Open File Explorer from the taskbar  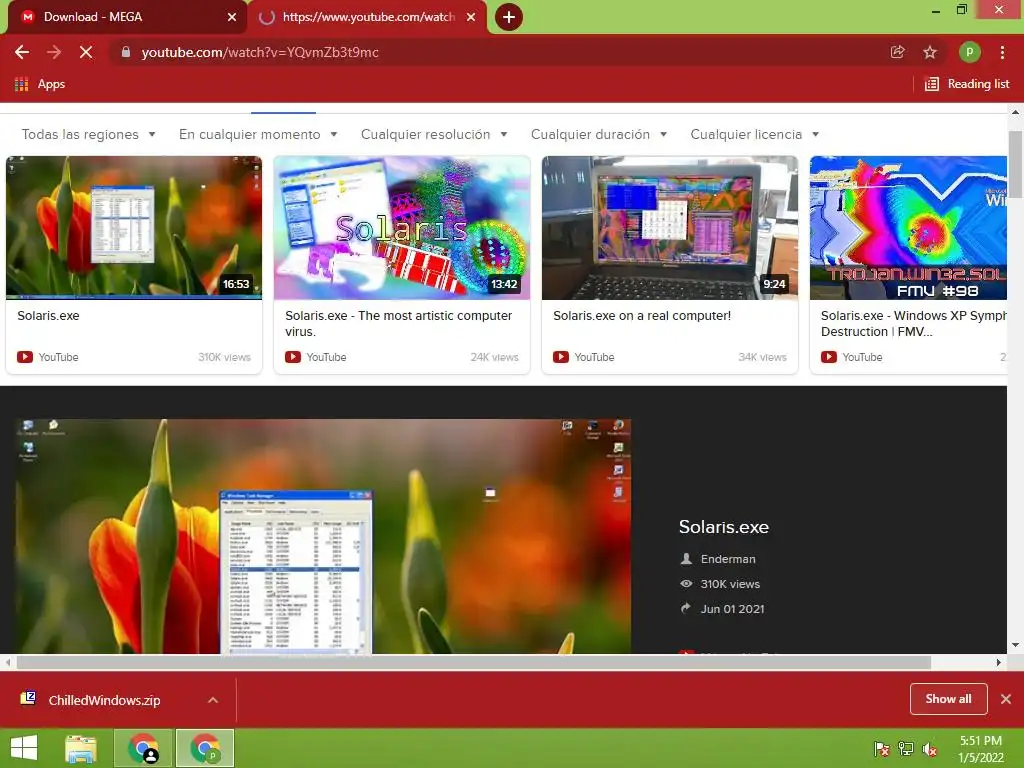[x=81, y=748]
